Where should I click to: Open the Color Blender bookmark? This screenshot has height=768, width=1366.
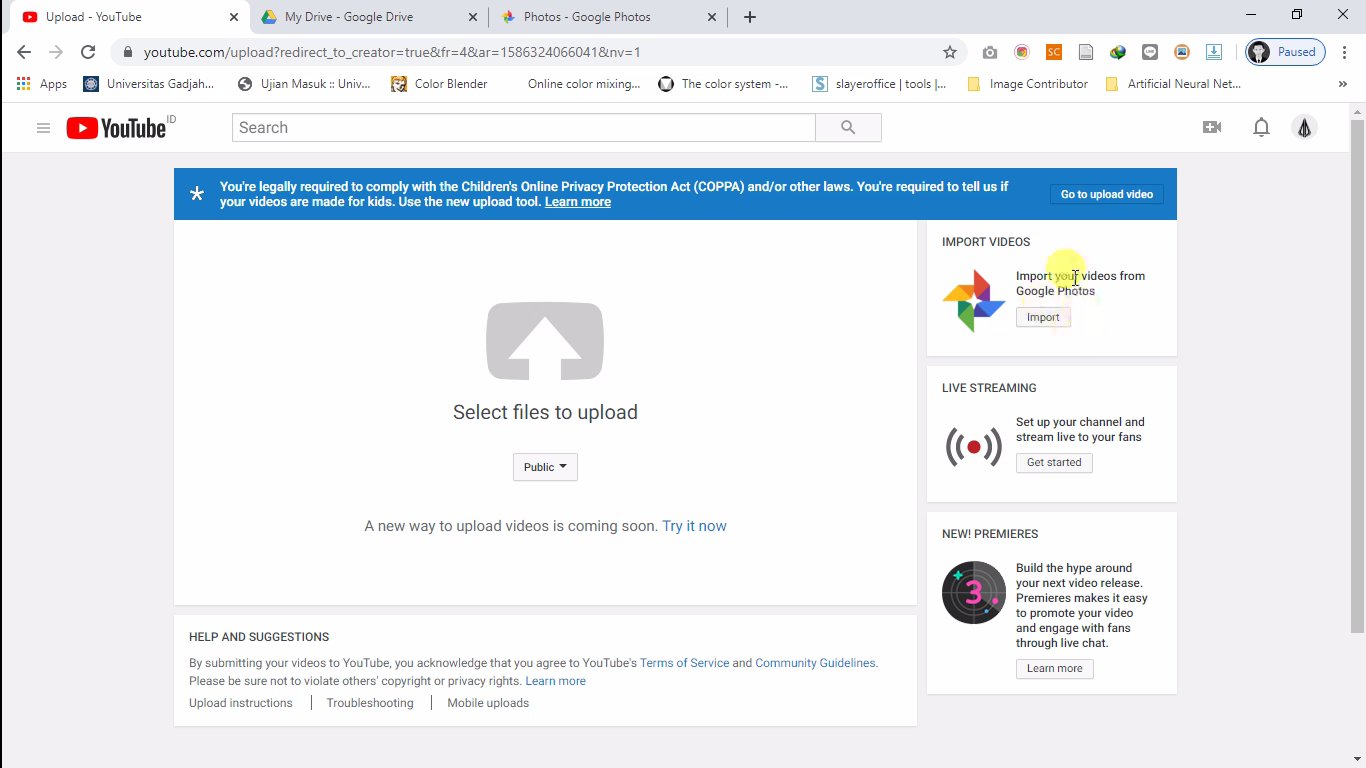tap(439, 84)
